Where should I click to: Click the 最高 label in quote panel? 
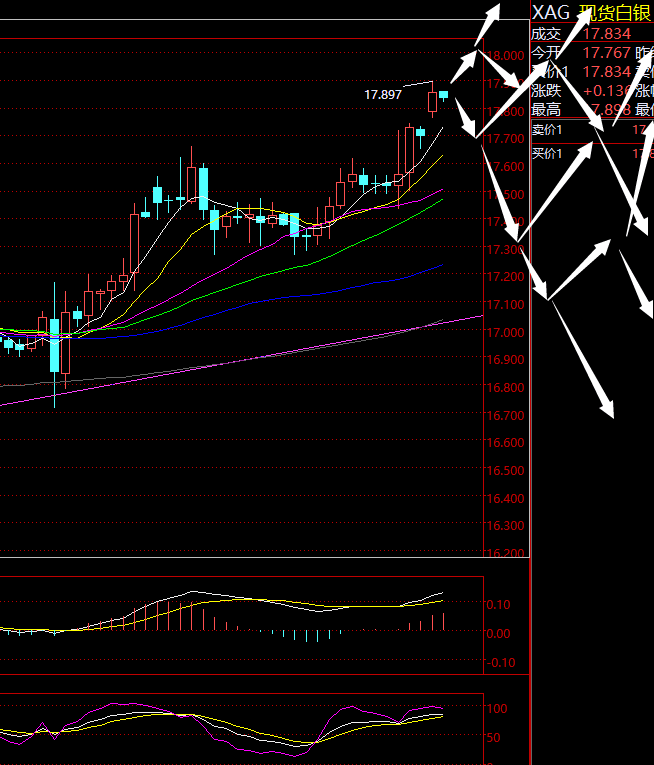click(x=546, y=110)
